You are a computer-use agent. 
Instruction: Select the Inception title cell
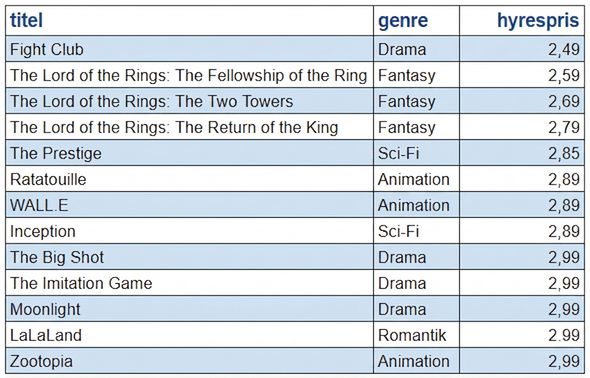click(x=189, y=231)
